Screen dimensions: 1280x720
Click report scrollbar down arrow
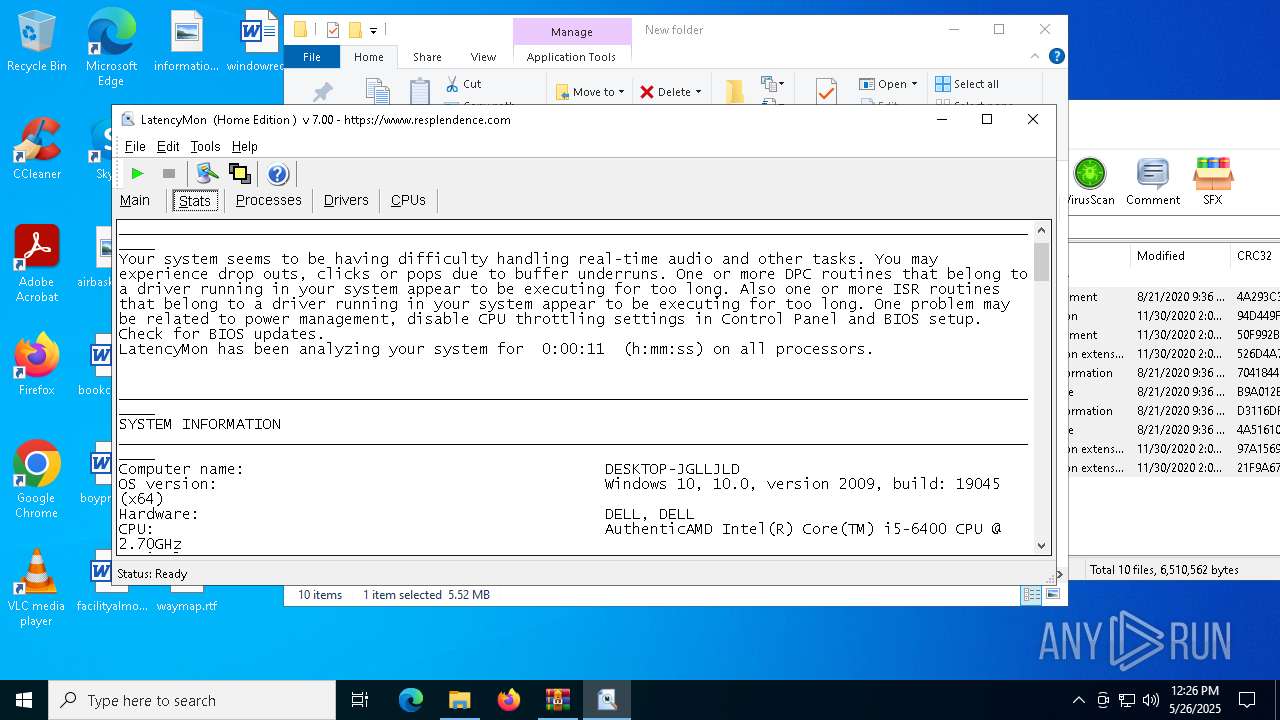1041,546
